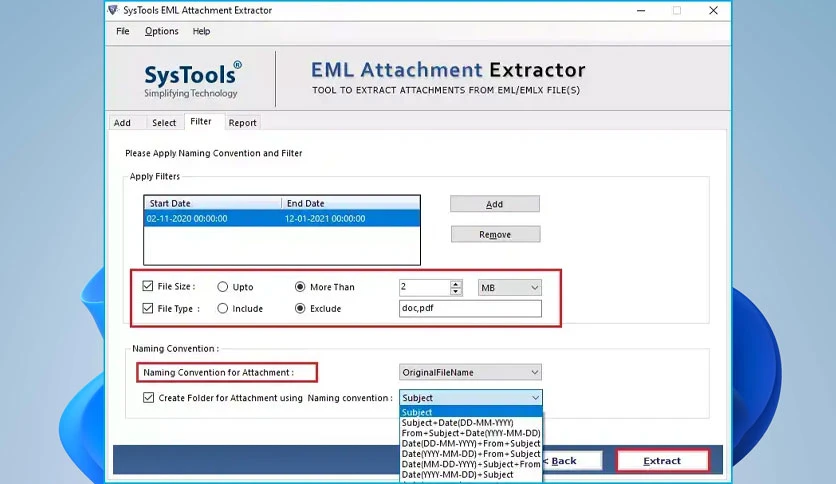
Task: Click the Extract button
Action: 662,461
